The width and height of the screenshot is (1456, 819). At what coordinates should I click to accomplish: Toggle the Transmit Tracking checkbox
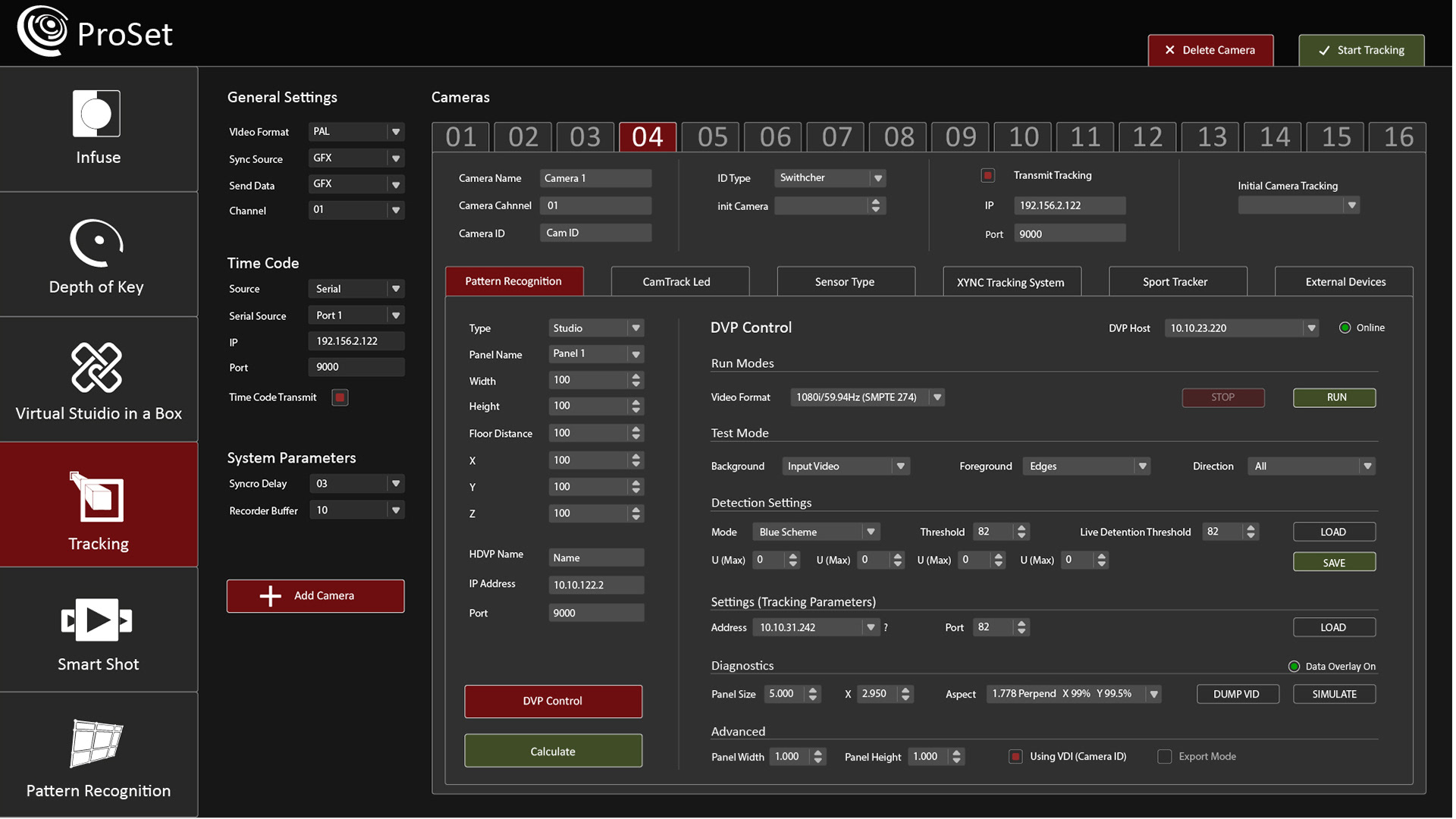(987, 176)
